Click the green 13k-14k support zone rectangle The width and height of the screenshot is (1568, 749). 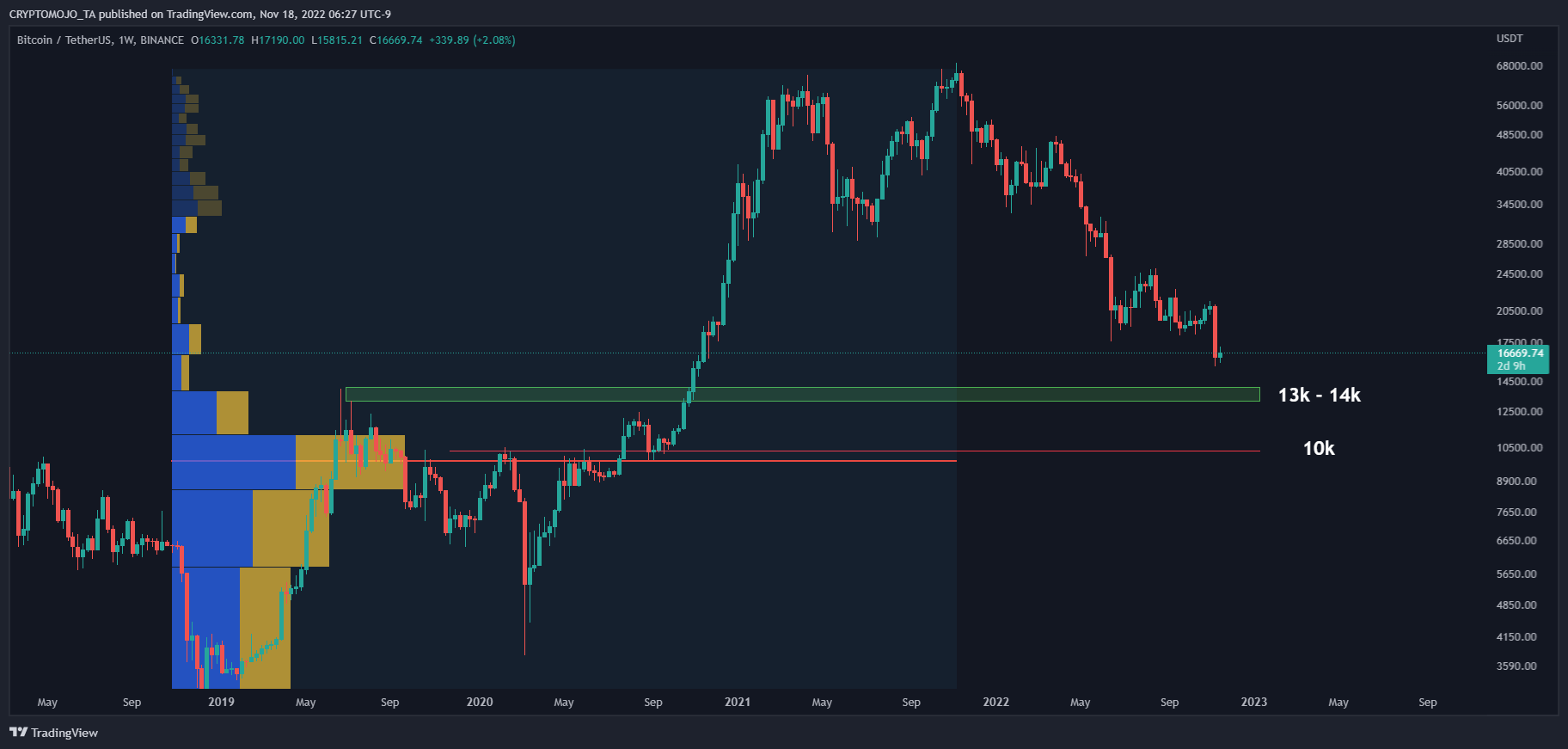click(802, 395)
